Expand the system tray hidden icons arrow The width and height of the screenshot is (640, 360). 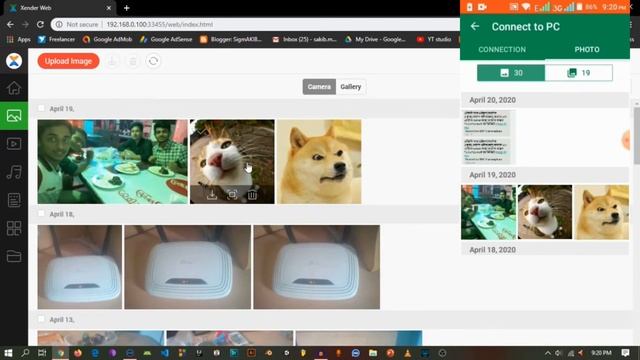point(548,353)
